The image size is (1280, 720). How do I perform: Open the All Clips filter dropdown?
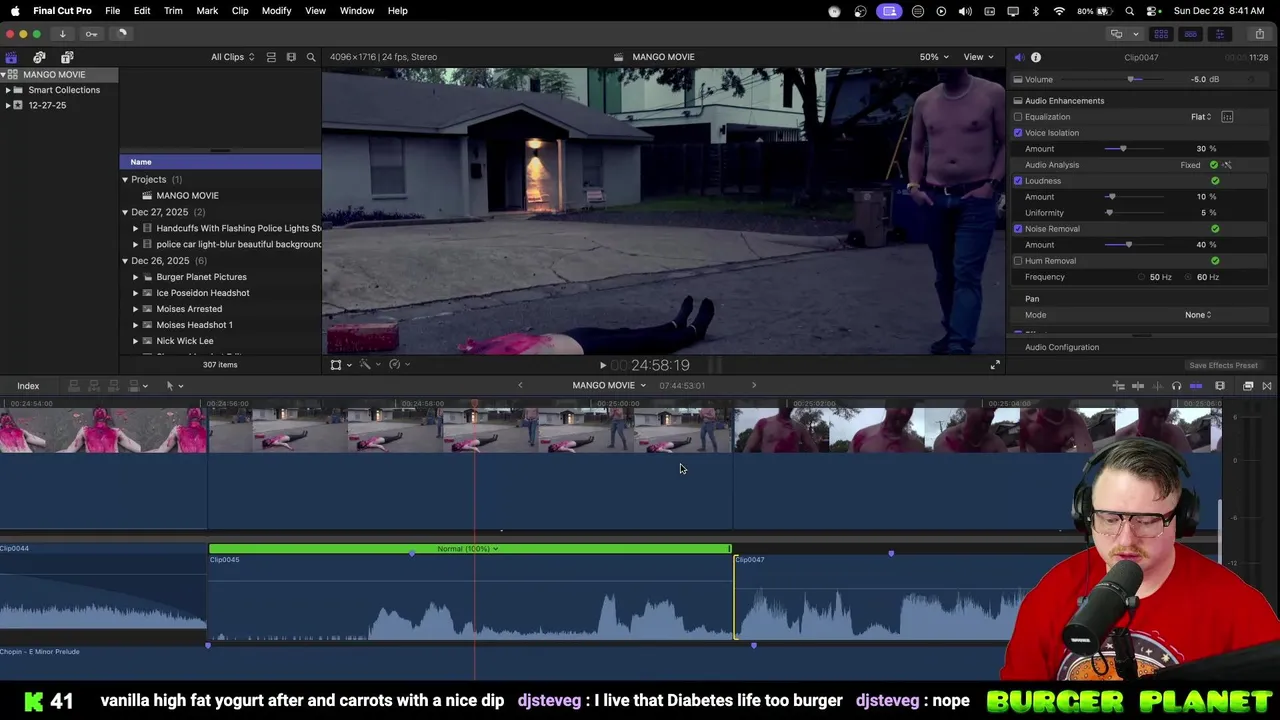(x=232, y=57)
